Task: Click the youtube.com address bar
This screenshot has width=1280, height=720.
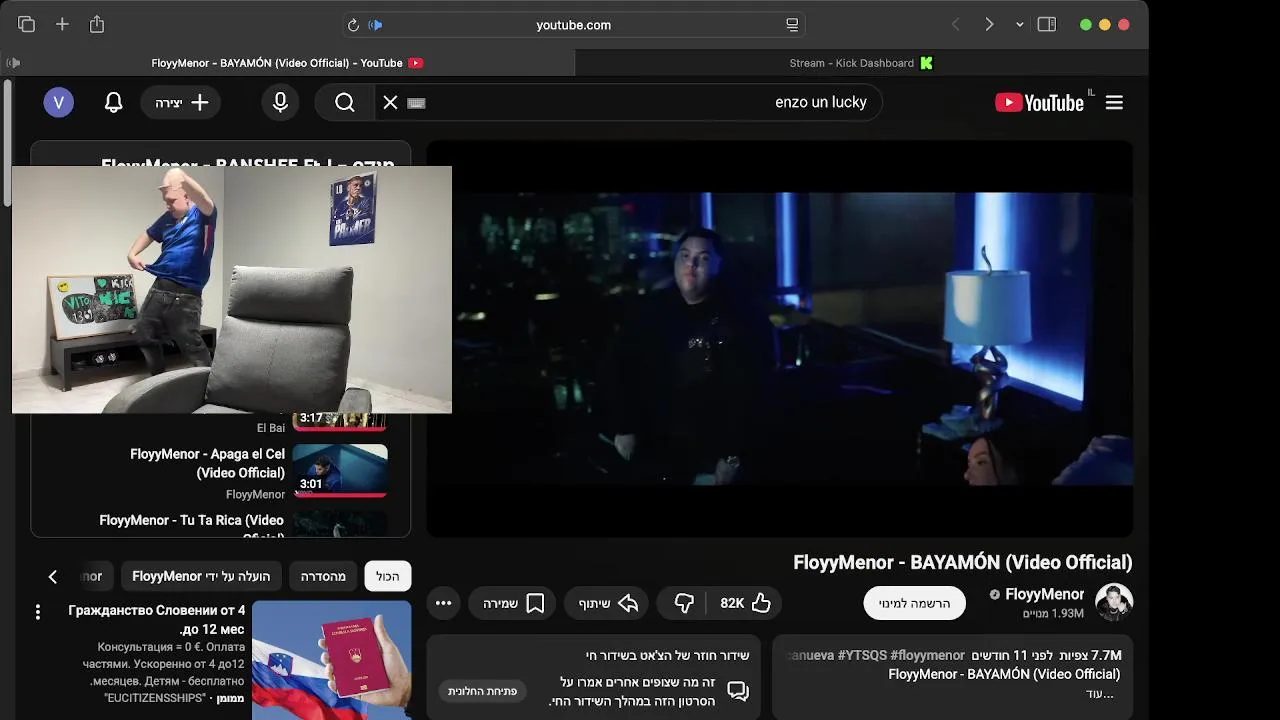Action: pos(573,25)
